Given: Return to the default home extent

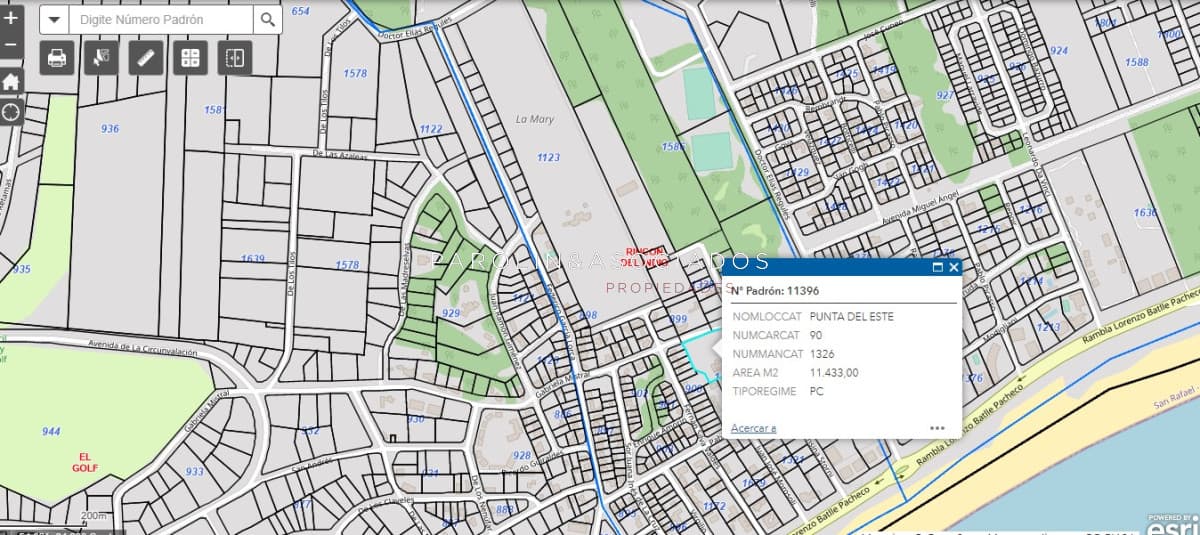Looking at the screenshot, I should pyautogui.click(x=10, y=82).
